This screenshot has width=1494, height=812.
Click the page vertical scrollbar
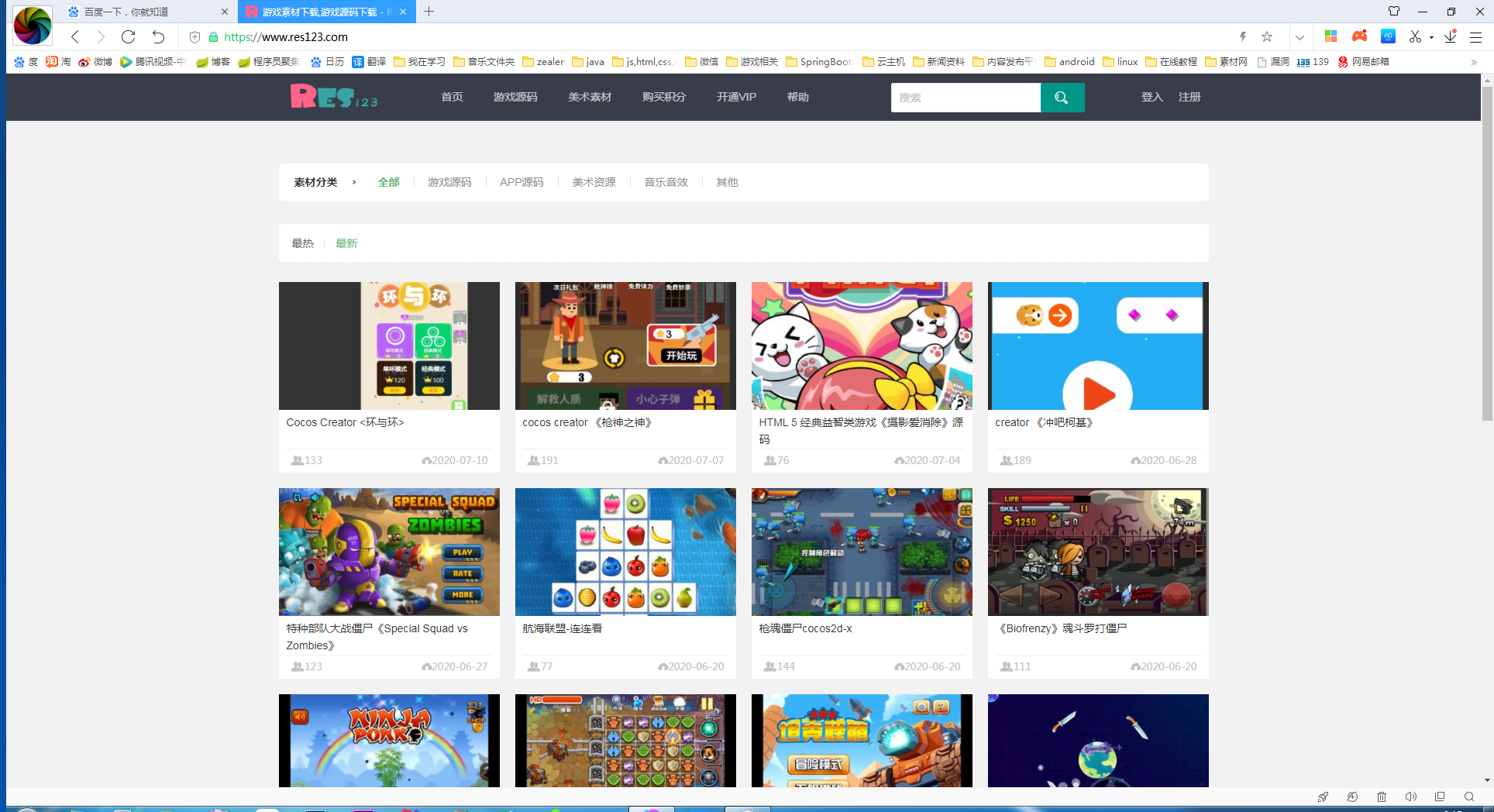tap(1487, 256)
